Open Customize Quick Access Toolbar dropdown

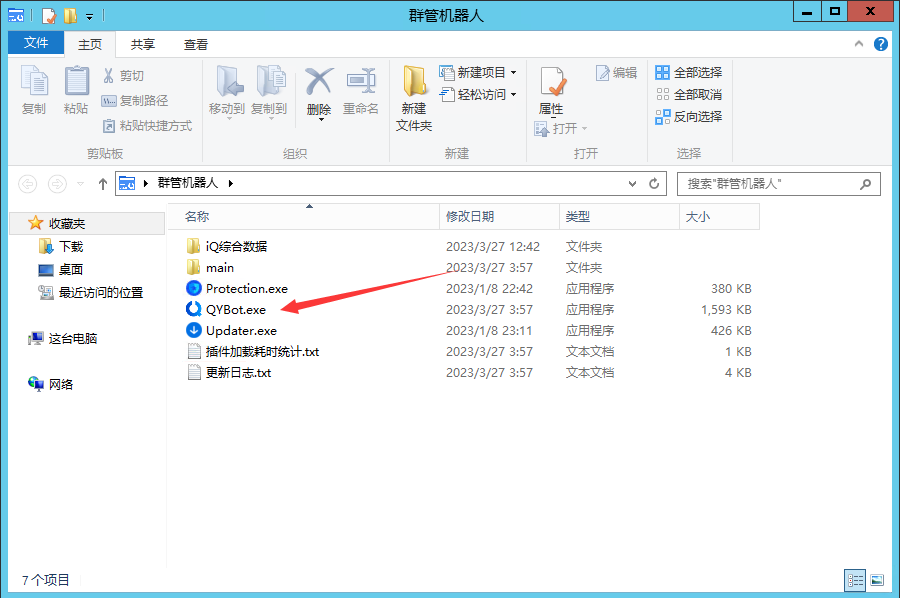click(90, 17)
